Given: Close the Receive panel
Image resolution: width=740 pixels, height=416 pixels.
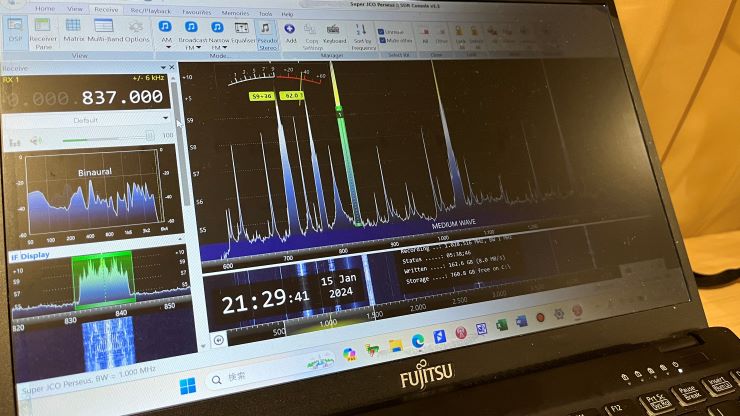Looking at the screenshot, I should 172,68.
